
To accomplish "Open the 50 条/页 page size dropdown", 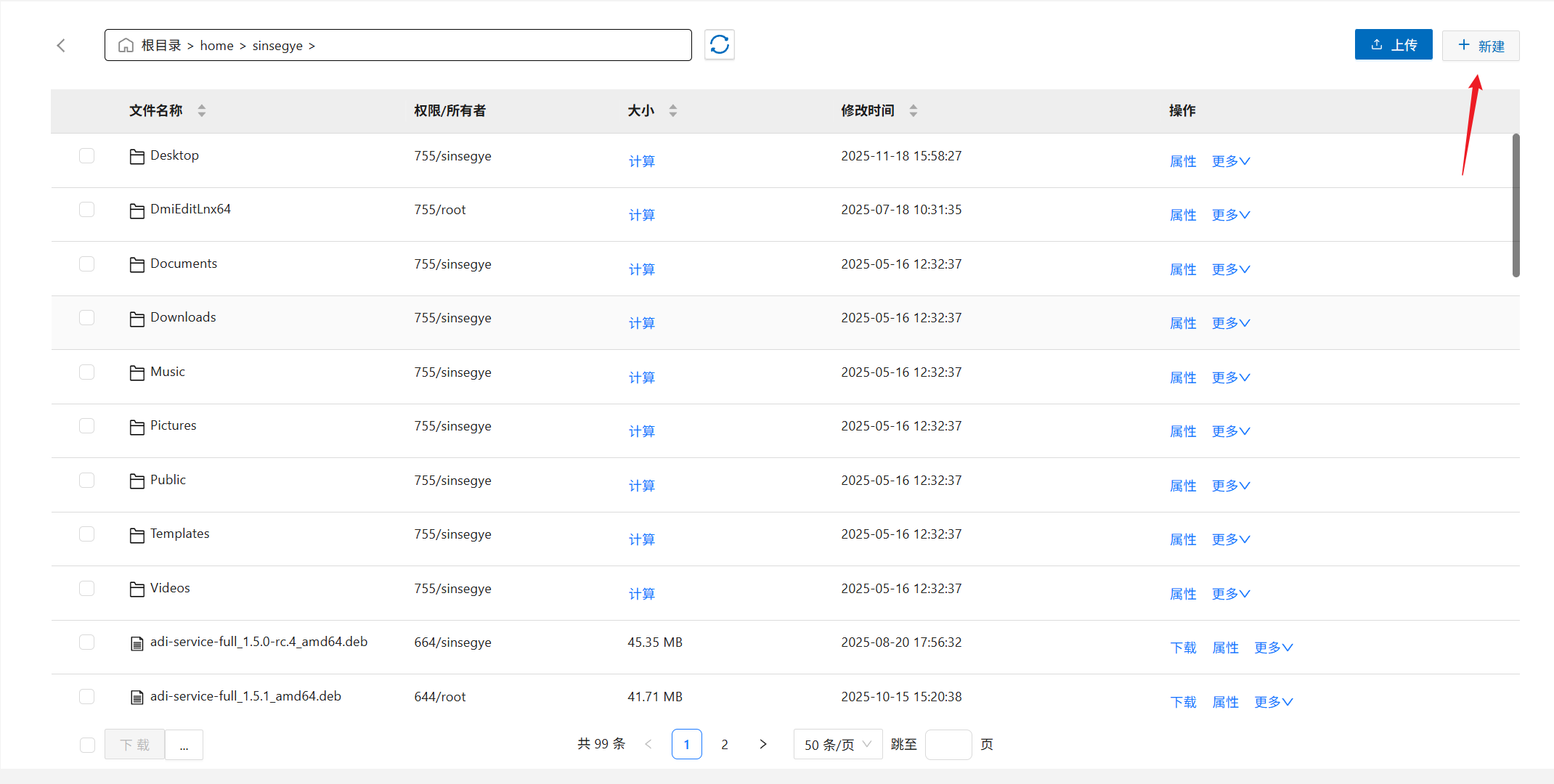I will (837, 745).
